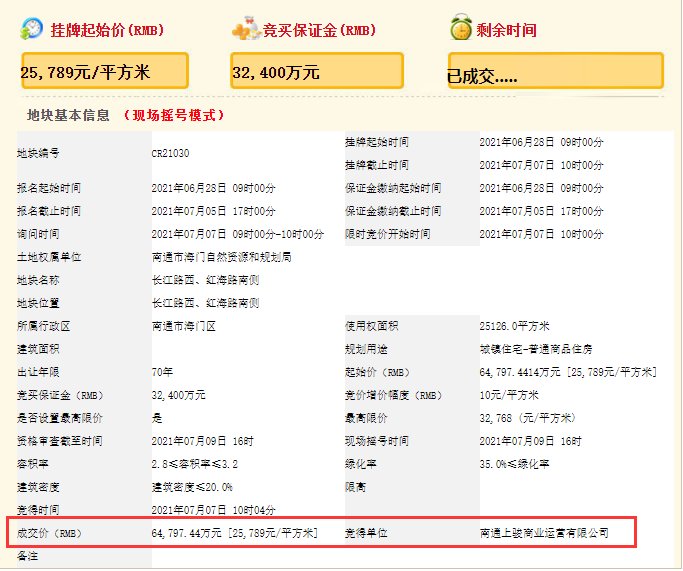Viewport: 683px width, 571px height.
Task: Select the 已成交 remaining time box
Action: tap(556, 71)
